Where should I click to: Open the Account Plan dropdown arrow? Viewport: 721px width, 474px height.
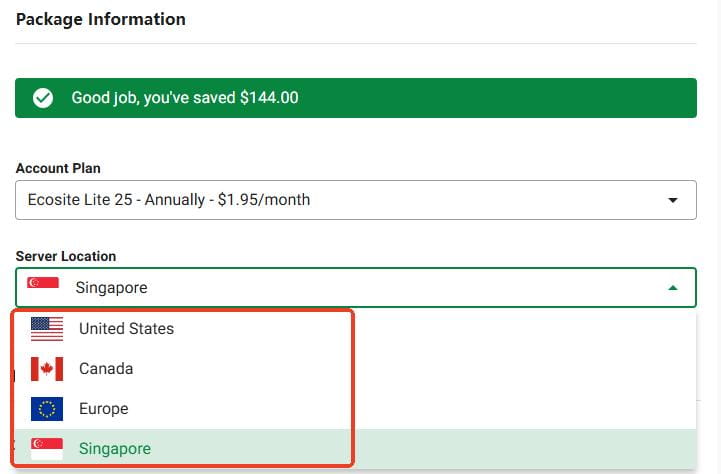pyautogui.click(x=673, y=200)
